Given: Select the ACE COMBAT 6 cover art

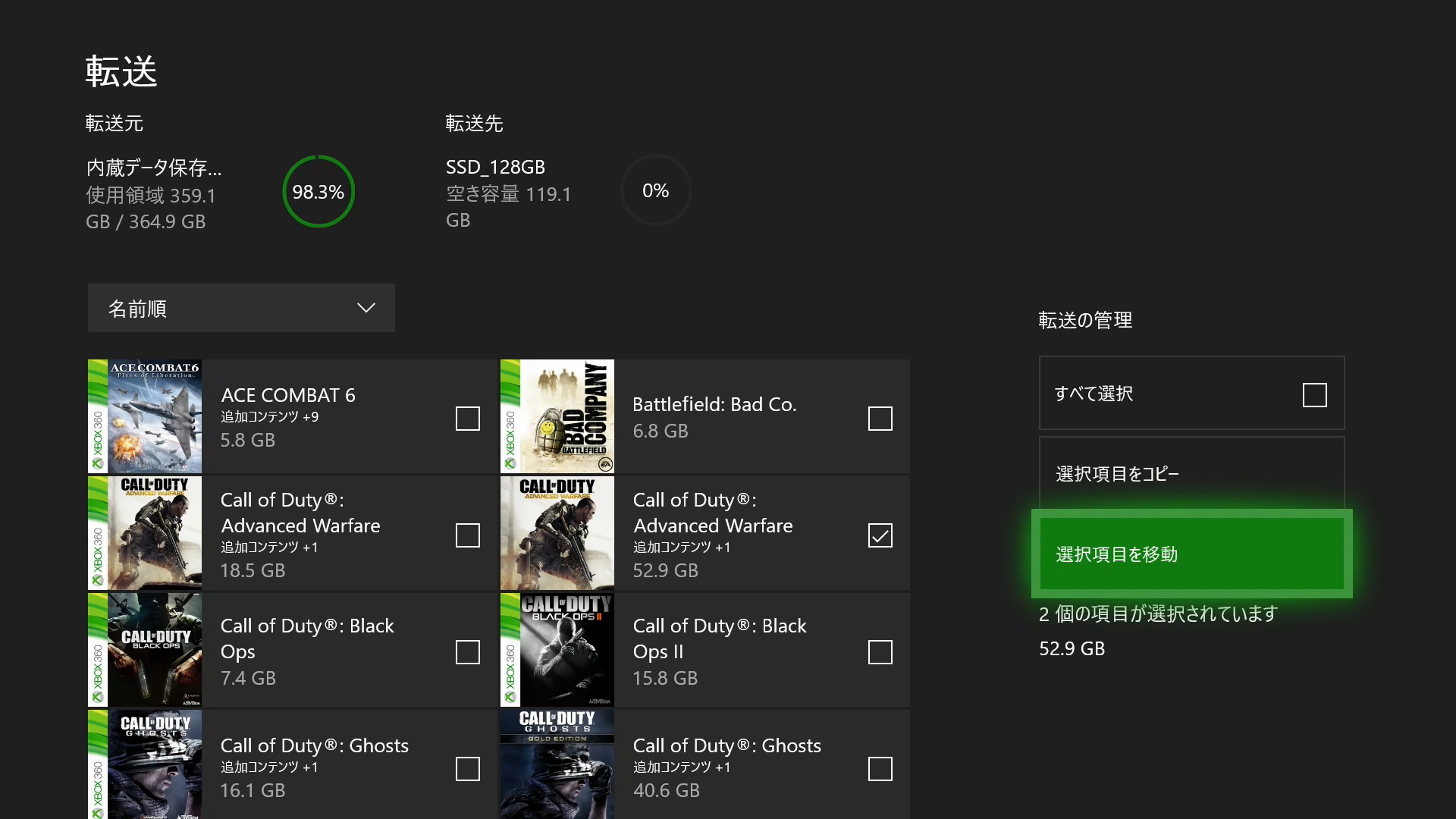Looking at the screenshot, I should point(145,416).
